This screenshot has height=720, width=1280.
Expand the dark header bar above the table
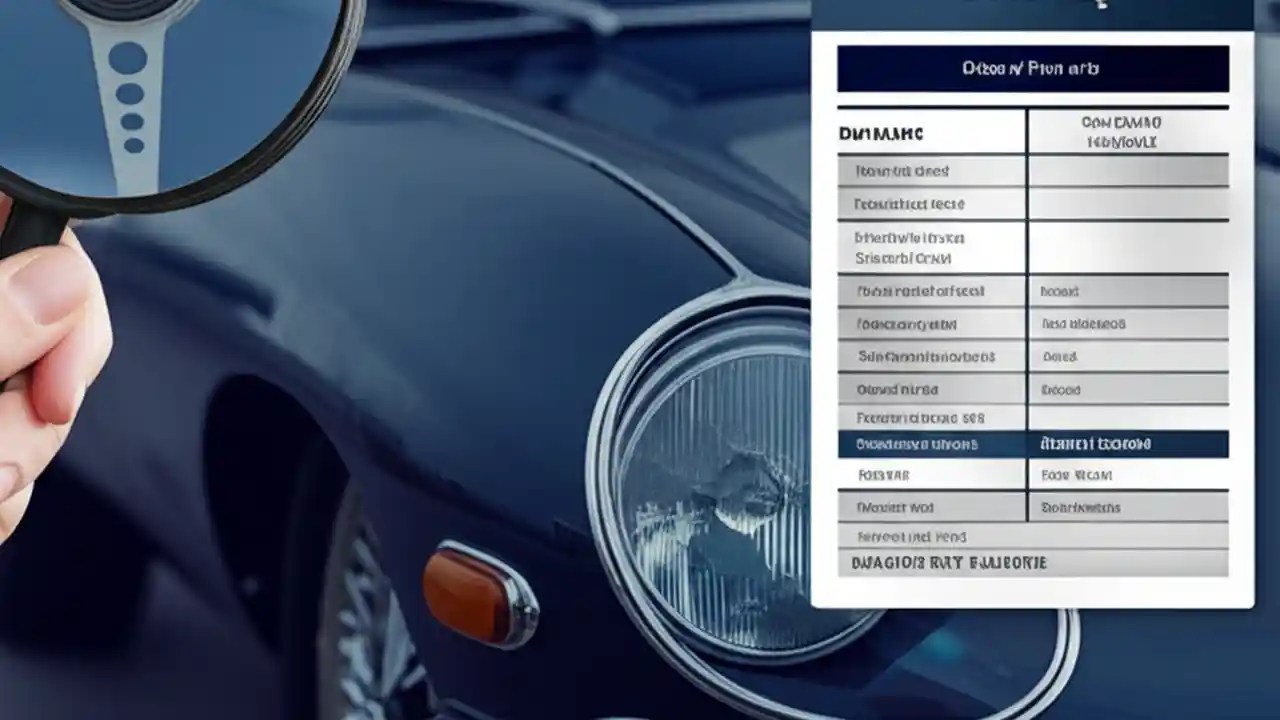tap(1030, 68)
